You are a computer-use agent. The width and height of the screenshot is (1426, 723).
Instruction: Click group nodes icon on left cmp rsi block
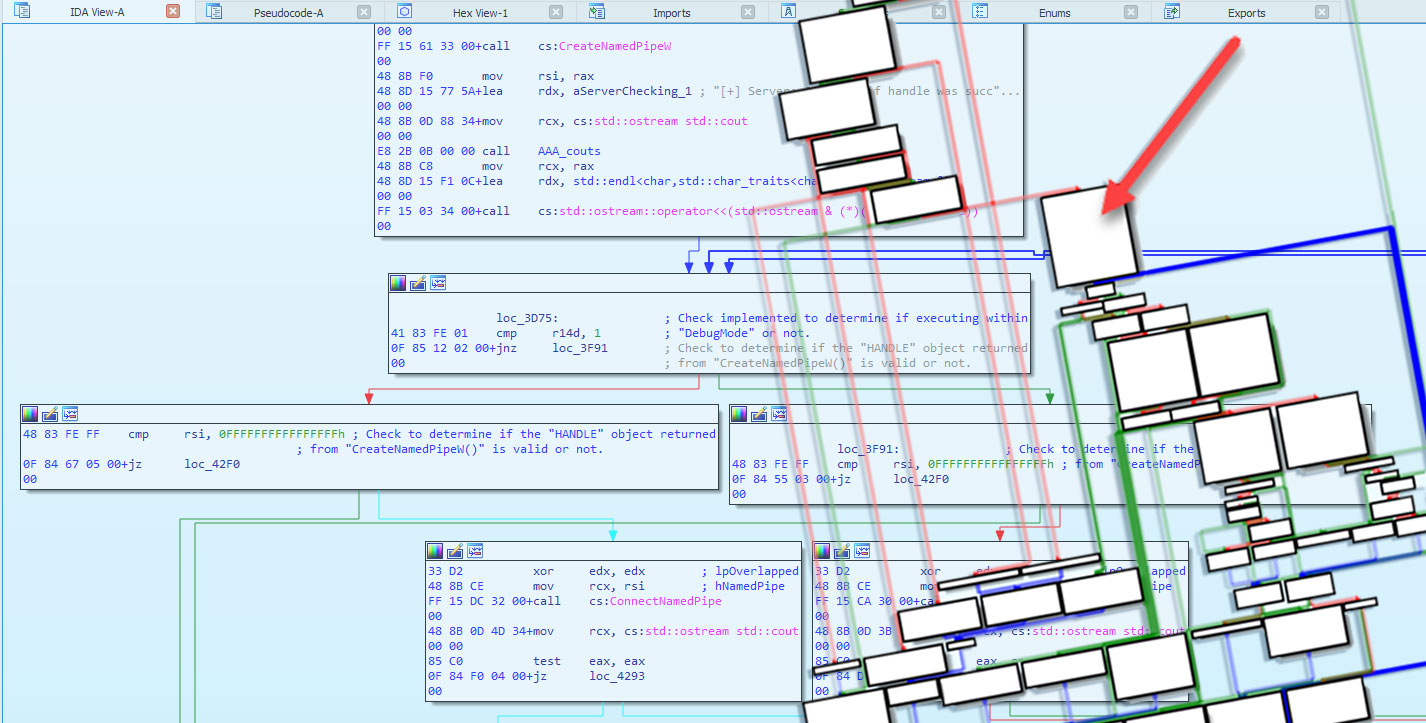click(70, 413)
